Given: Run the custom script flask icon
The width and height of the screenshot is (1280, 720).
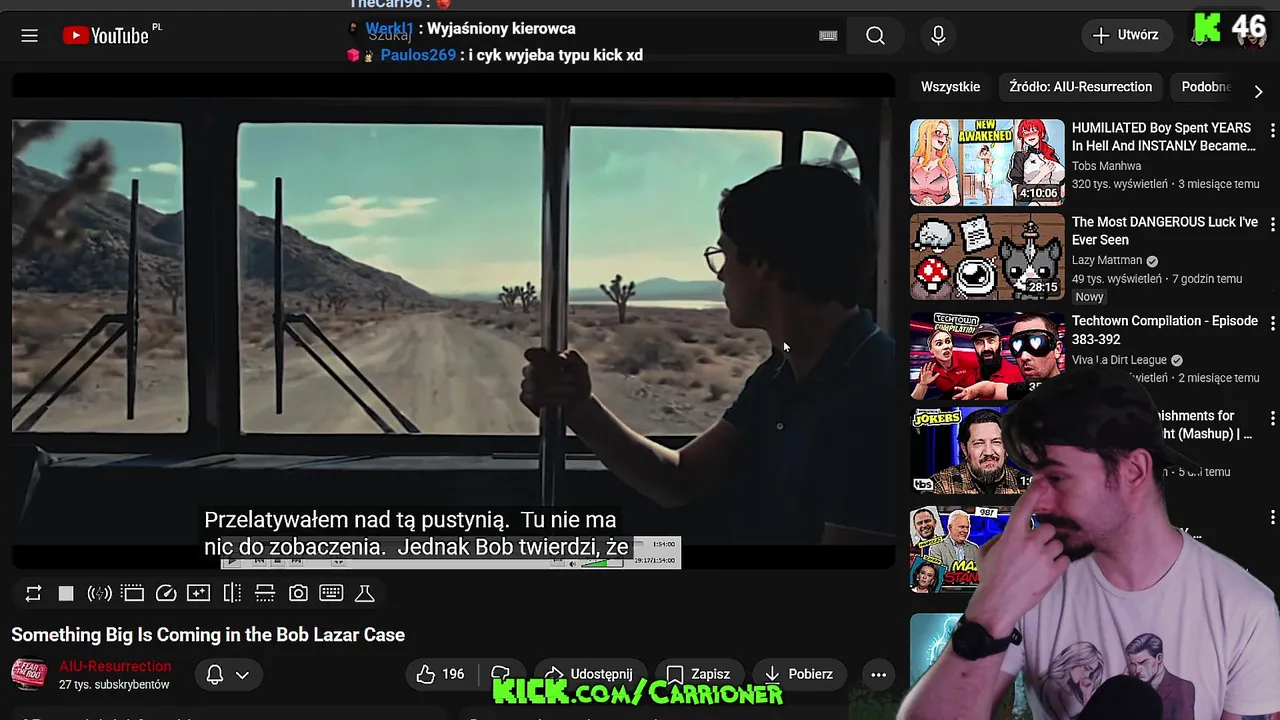Looking at the screenshot, I should [365, 593].
